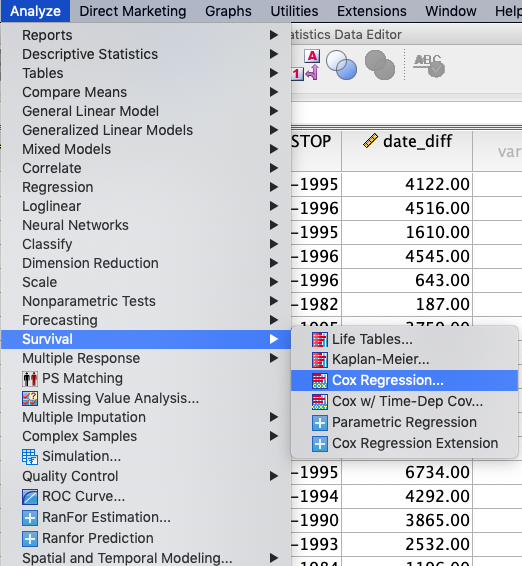Expand the General Linear Model submenu arrow

(274, 111)
